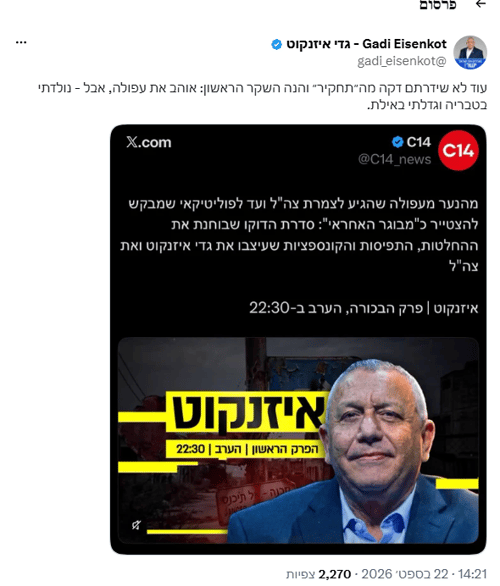The width and height of the screenshot is (500, 586).
Task: Click the C14 account name
Action: [419, 142]
